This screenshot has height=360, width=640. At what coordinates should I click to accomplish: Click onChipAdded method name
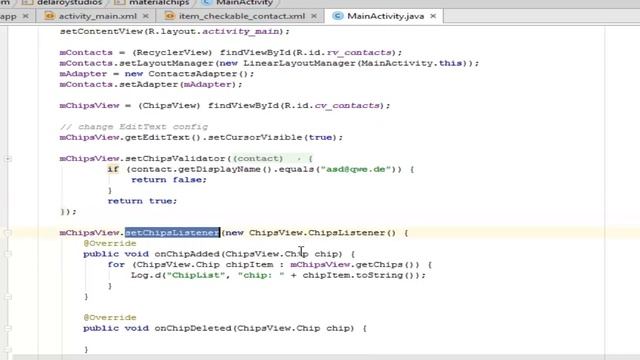[187, 254]
